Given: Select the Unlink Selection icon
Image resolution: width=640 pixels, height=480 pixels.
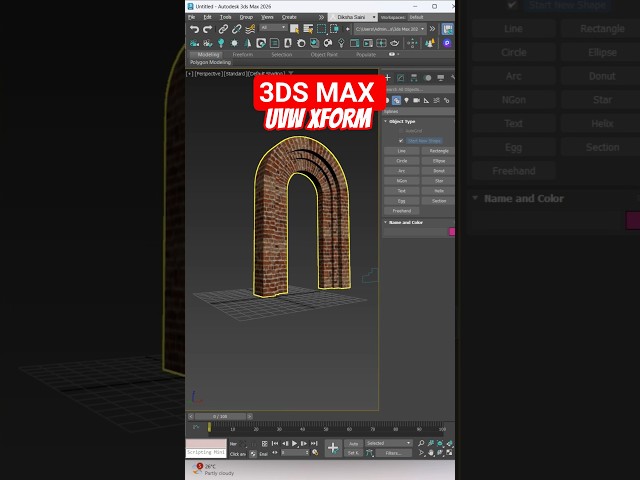Looking at the screenshot, I should [x=236, y=29].
